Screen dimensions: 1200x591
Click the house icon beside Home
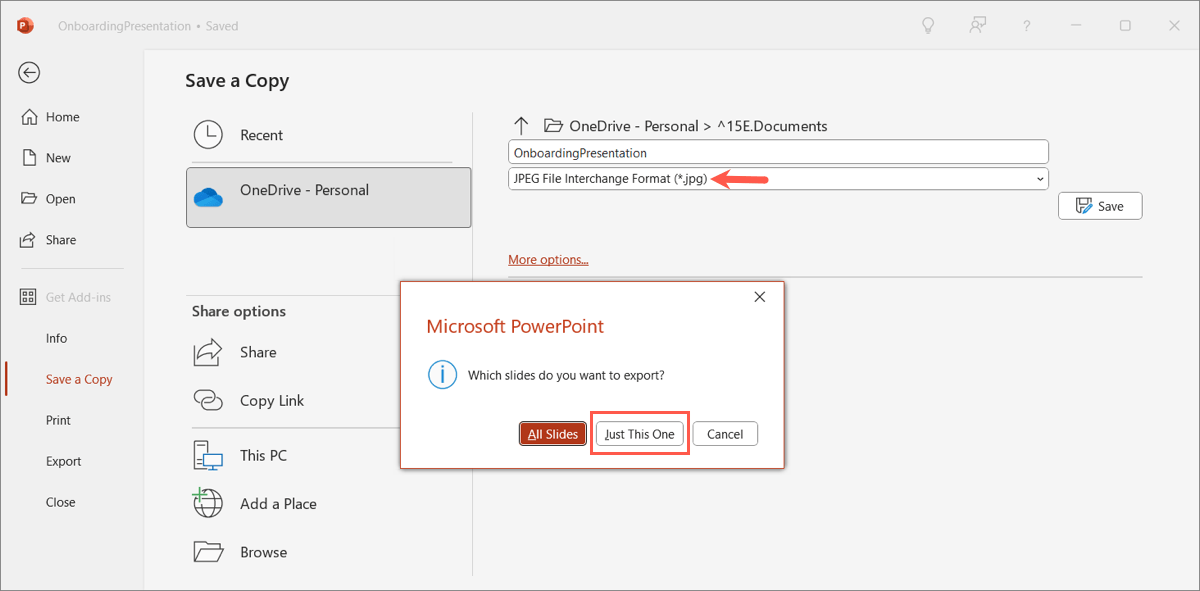click(29, 117)
